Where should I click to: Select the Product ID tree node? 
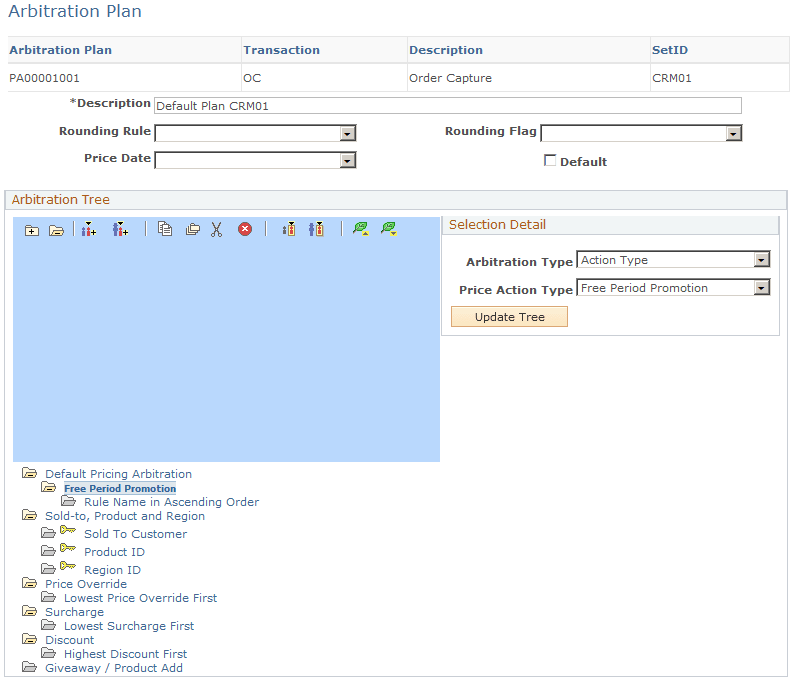[x=114, y=552]
